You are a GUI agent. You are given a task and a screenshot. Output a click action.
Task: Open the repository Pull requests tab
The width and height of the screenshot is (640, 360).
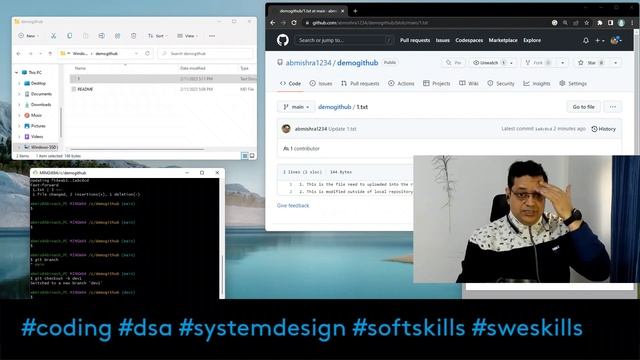pyautogui.click(x=360, y=83)
